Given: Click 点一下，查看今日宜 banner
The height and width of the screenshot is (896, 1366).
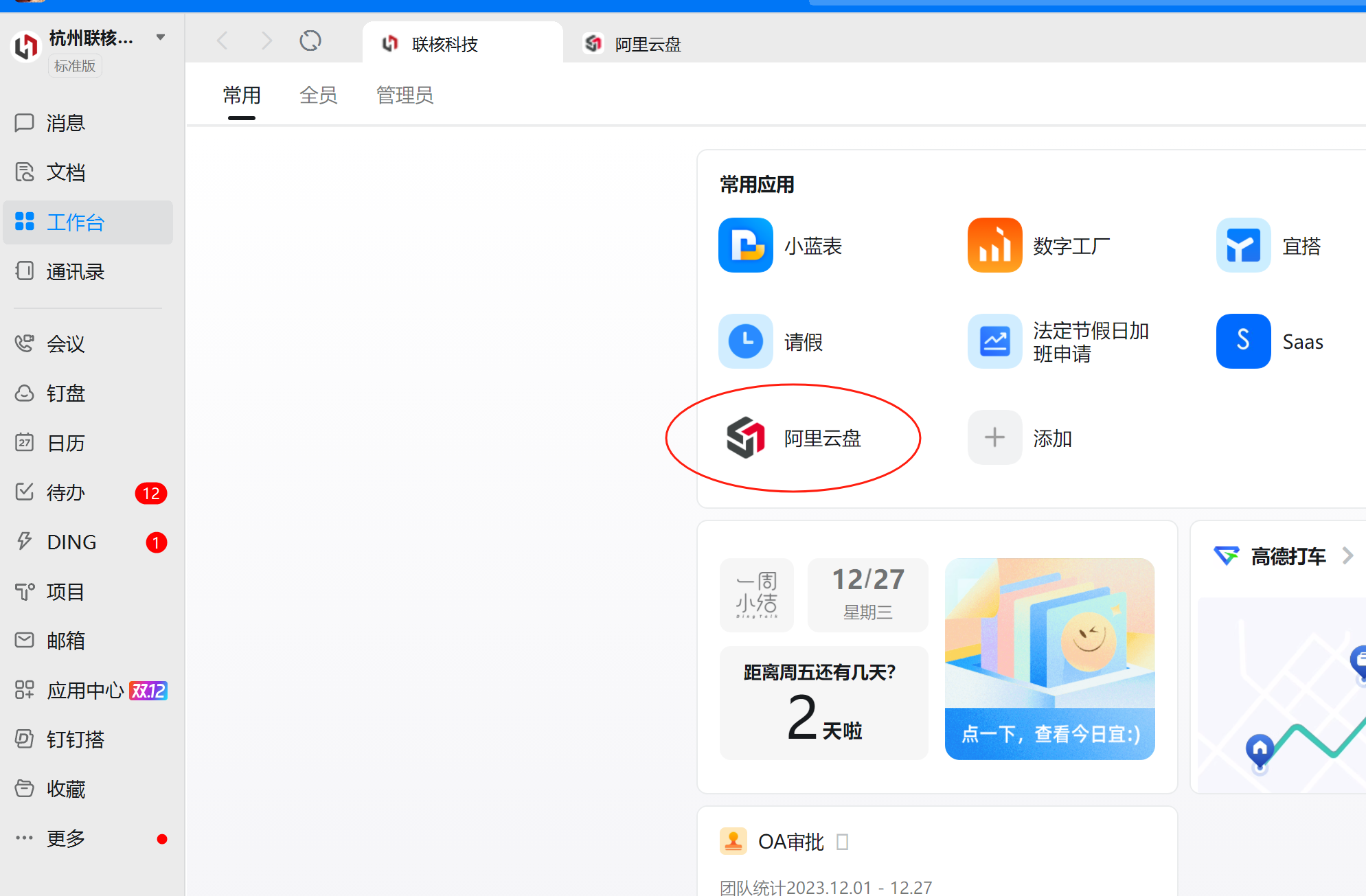Looking at the screenshot, I should [x=1049, y=733].
